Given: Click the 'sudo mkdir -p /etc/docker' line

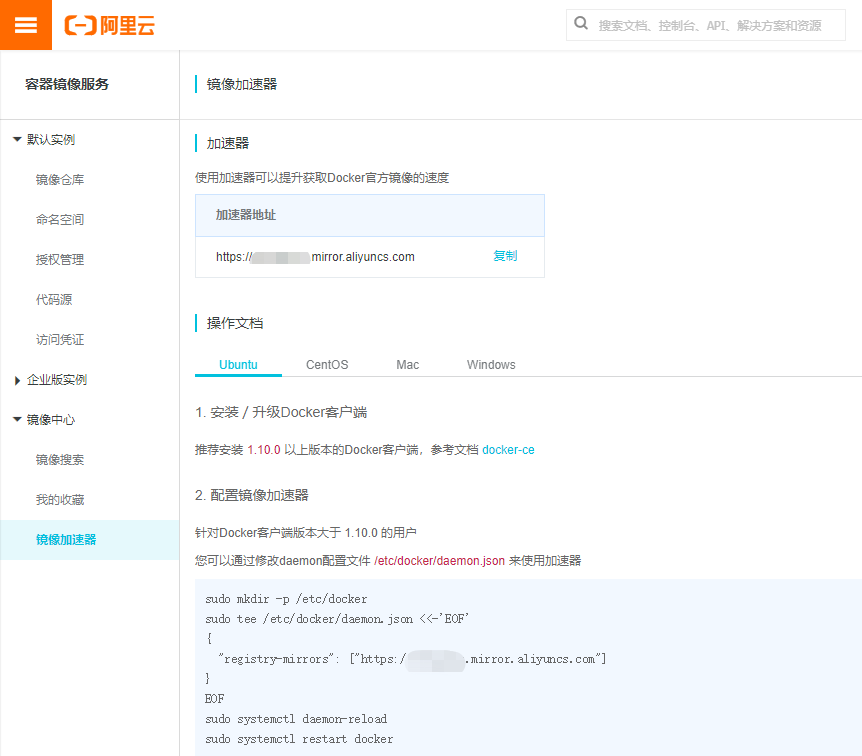Looking at the screenshot, I should coord(286,599).
